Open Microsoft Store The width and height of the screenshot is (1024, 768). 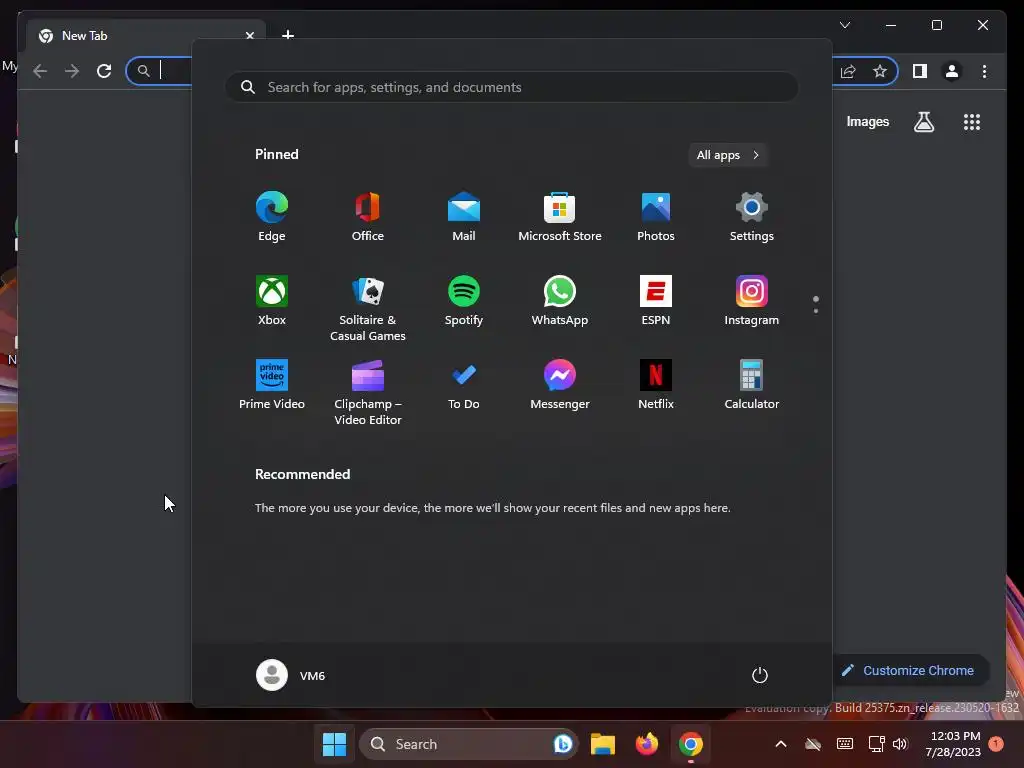(560, 216)
